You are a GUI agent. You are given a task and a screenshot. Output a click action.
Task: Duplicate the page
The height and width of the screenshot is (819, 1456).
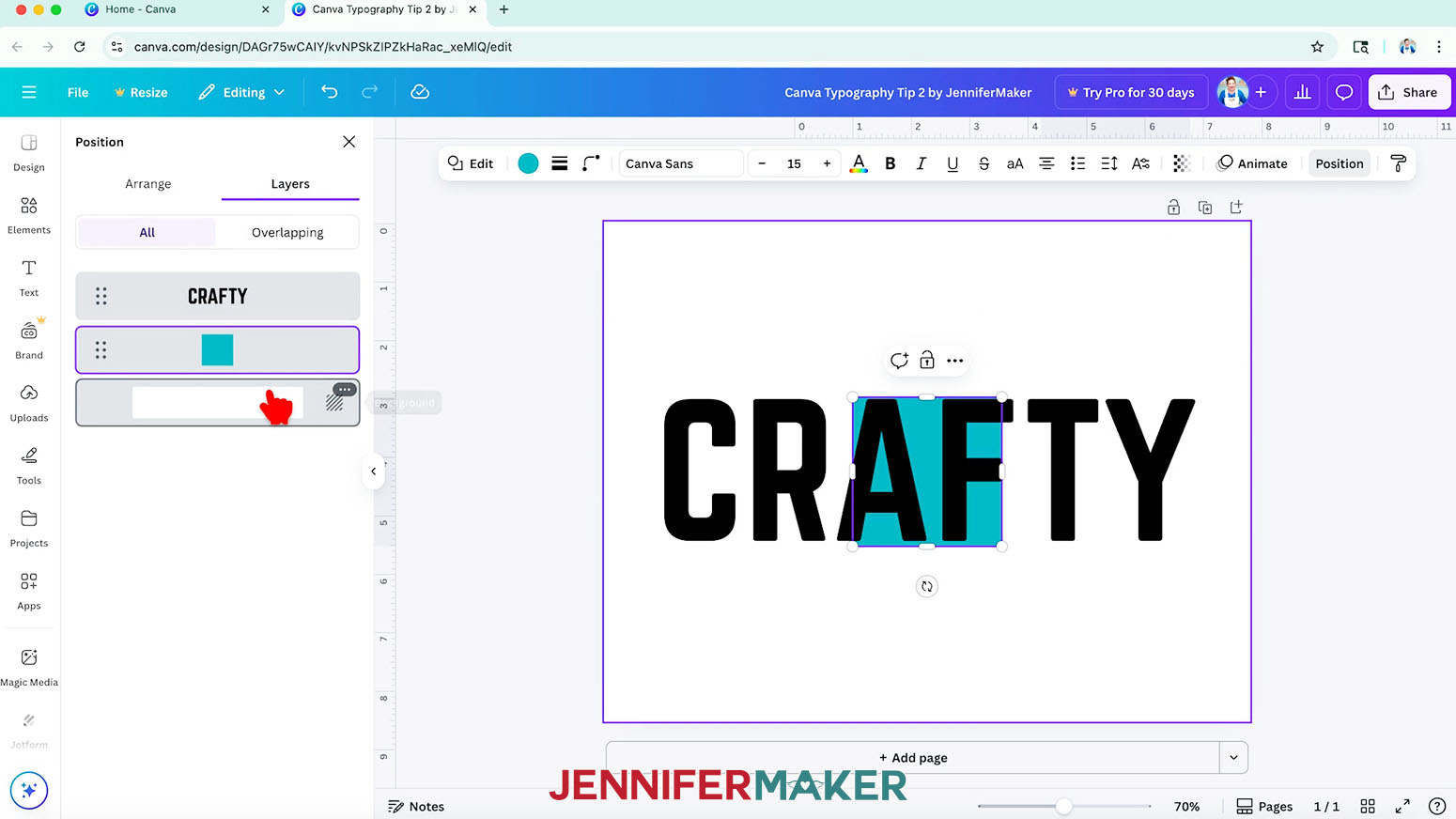1205,208
